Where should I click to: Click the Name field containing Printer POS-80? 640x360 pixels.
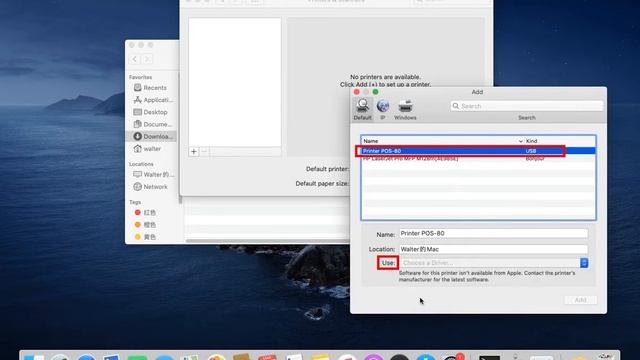493,233
